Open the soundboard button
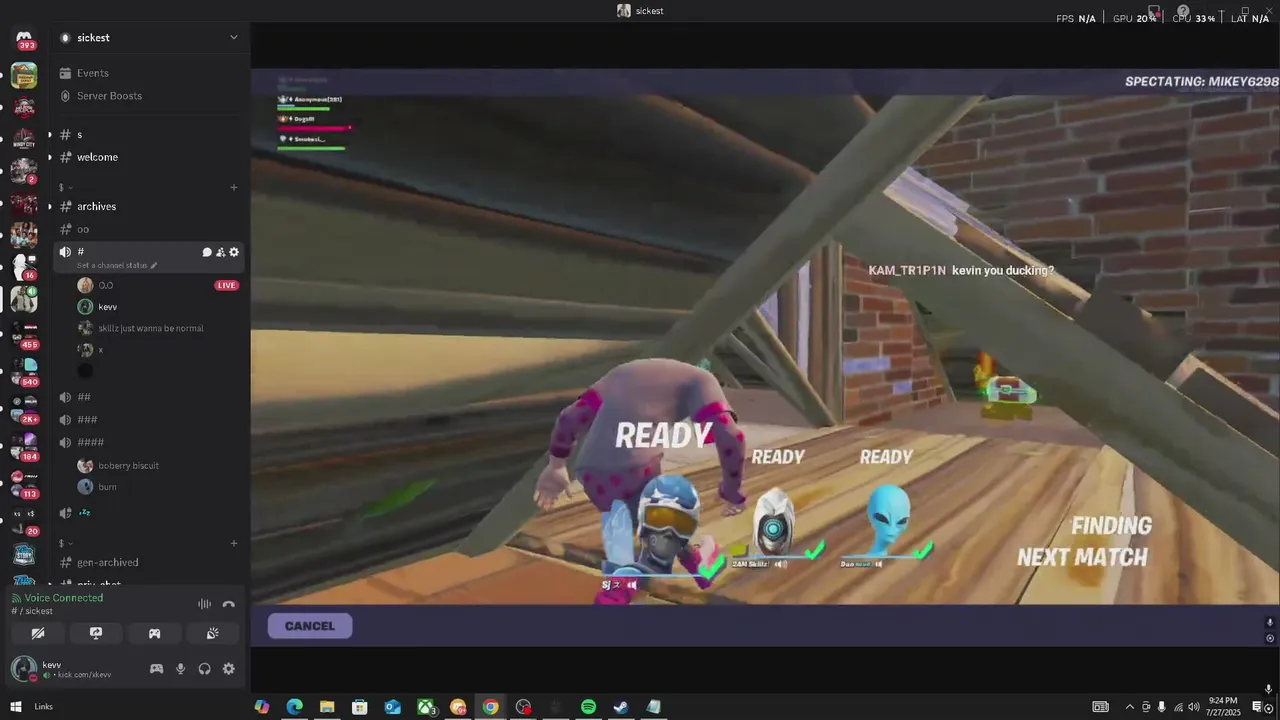Screen dimensions: 1280x720 (212, 633)
